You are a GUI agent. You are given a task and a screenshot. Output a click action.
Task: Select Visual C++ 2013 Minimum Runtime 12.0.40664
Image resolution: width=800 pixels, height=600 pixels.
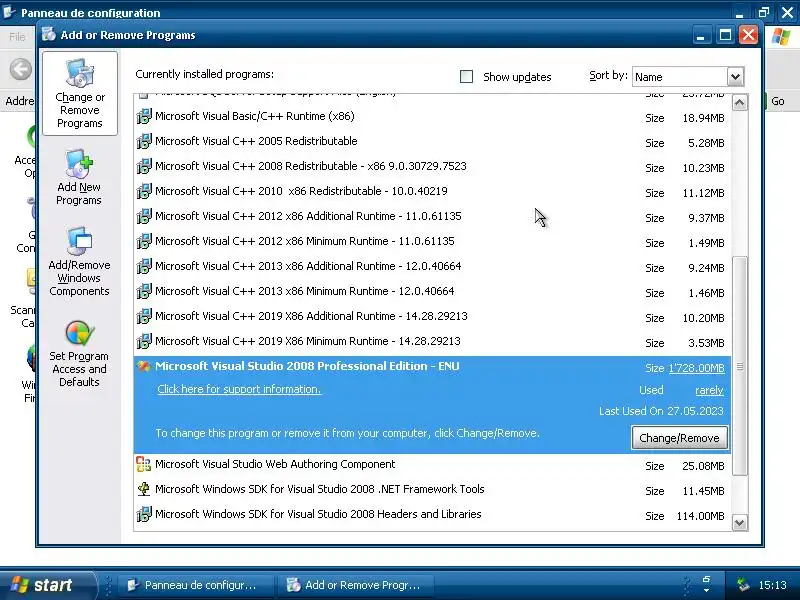click(x=432, y=291)
